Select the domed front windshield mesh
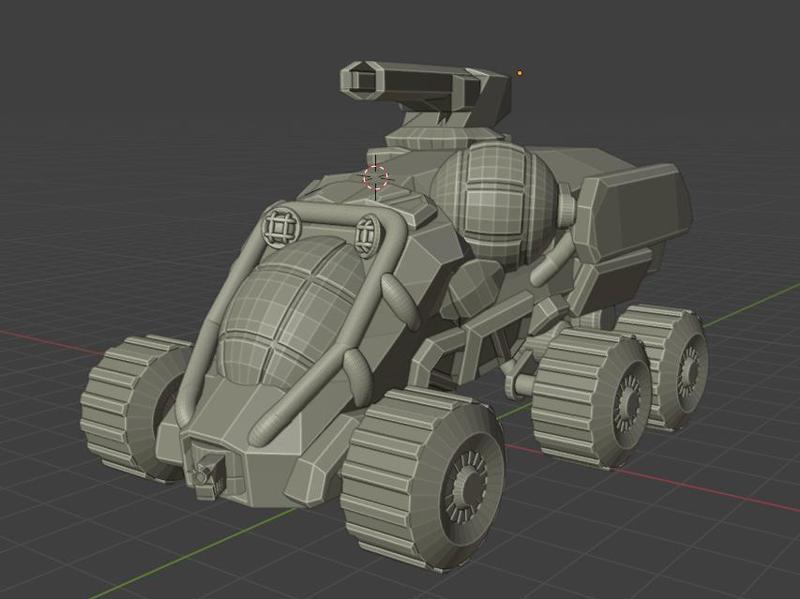This screenshot has width=800, height=599. click(291, 311)
